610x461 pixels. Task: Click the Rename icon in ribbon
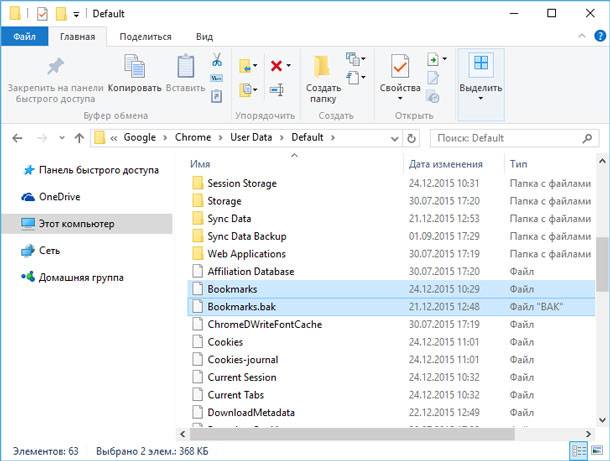coord(276,90)
